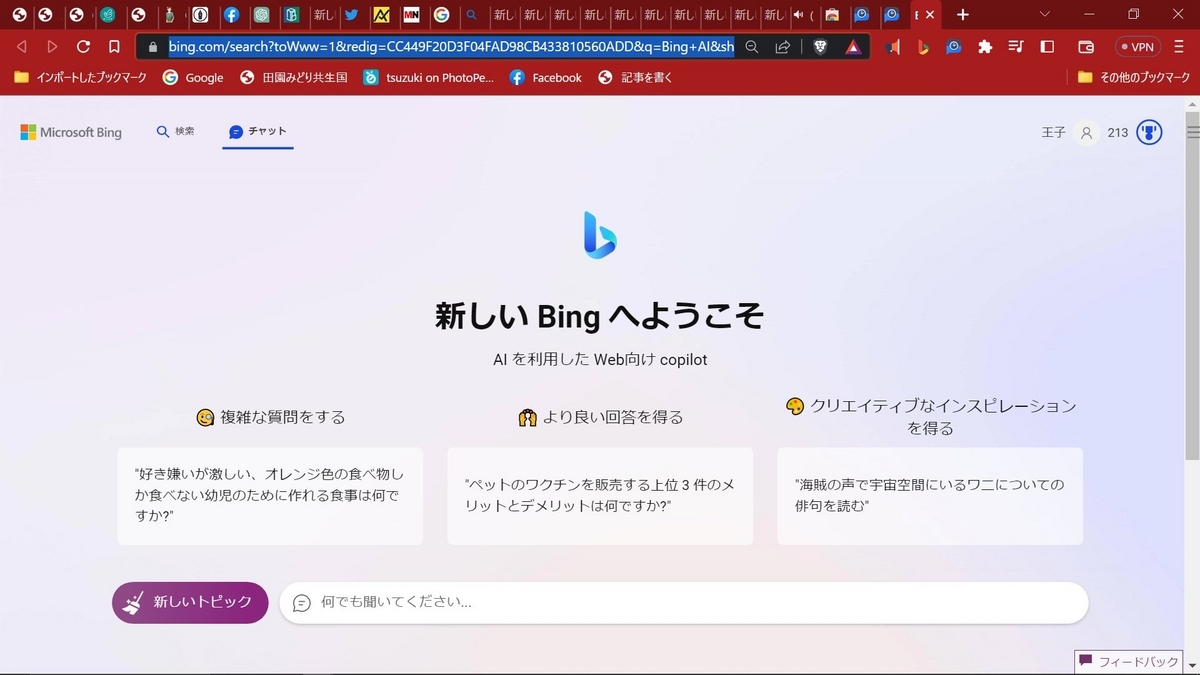Go back with the browser back arrow

21,47
